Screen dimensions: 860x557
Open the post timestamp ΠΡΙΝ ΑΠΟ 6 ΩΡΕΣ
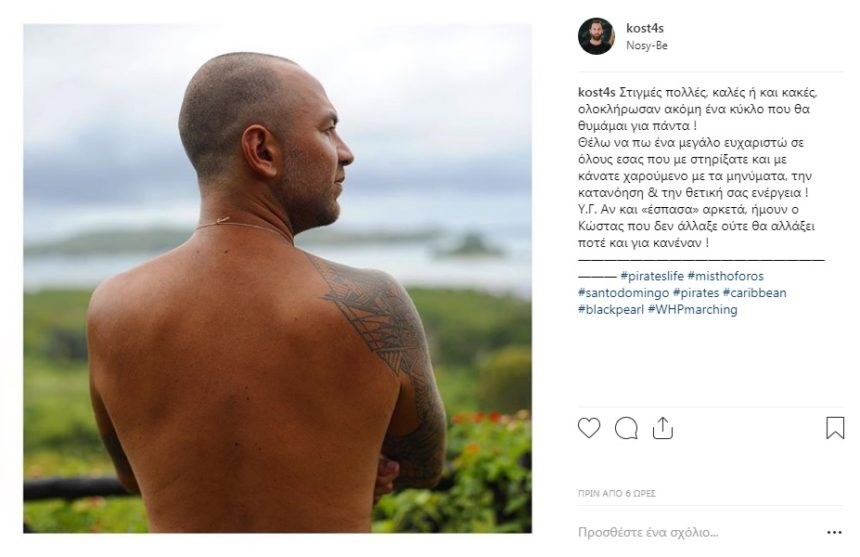pos(616,493)
